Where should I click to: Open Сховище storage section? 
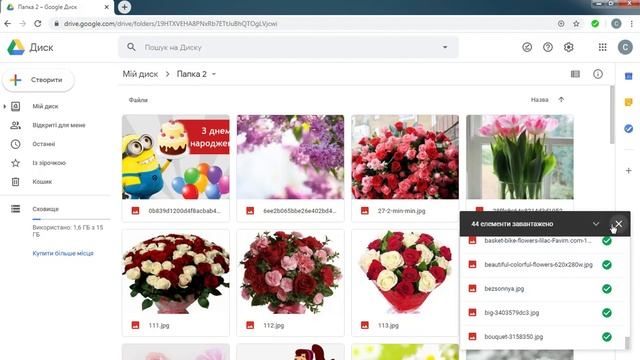[x=45, y=209]
